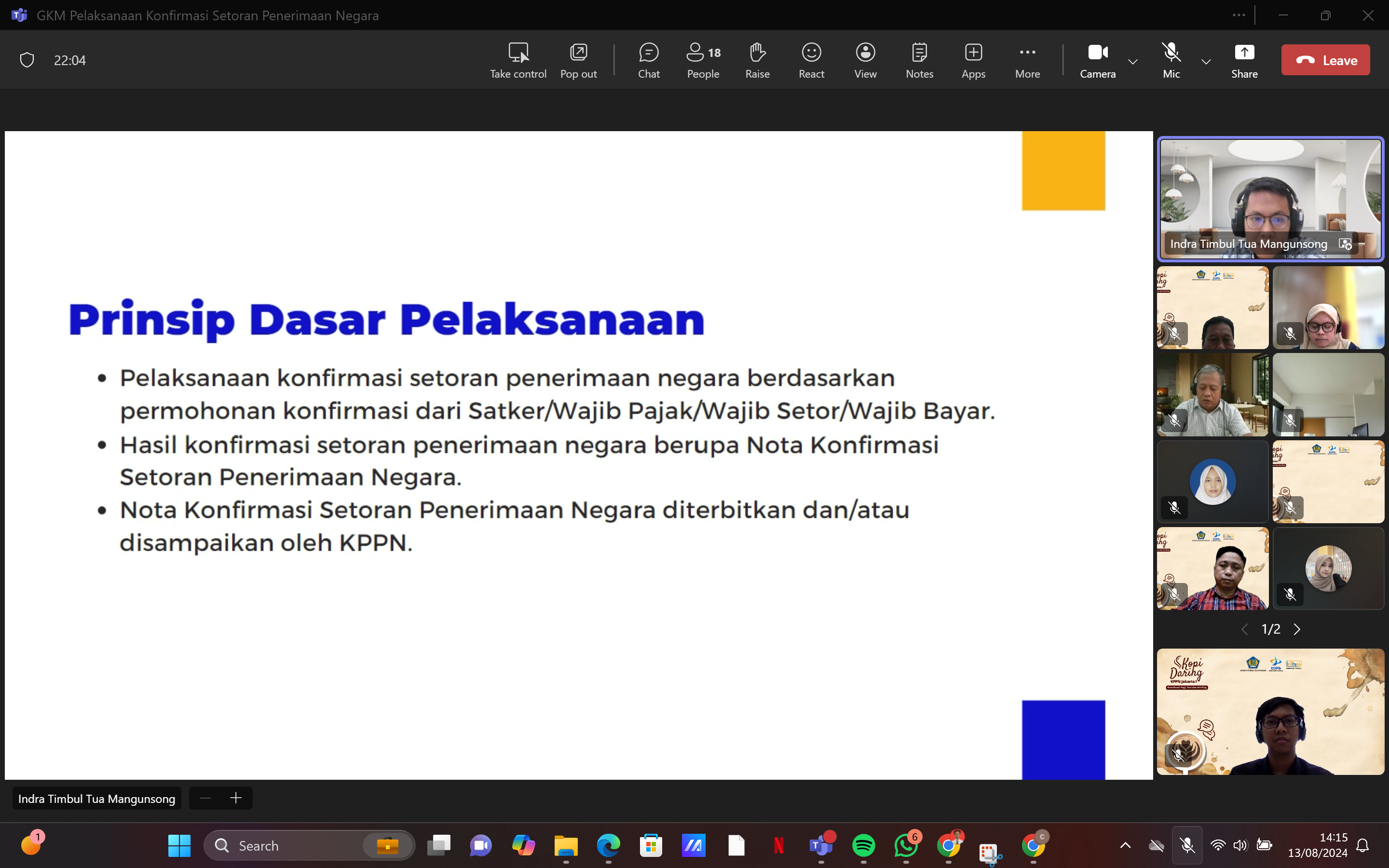This screenshot has width=1389, height=868.
Task: Open meeting Notes
Action: (x=919, y=60)
